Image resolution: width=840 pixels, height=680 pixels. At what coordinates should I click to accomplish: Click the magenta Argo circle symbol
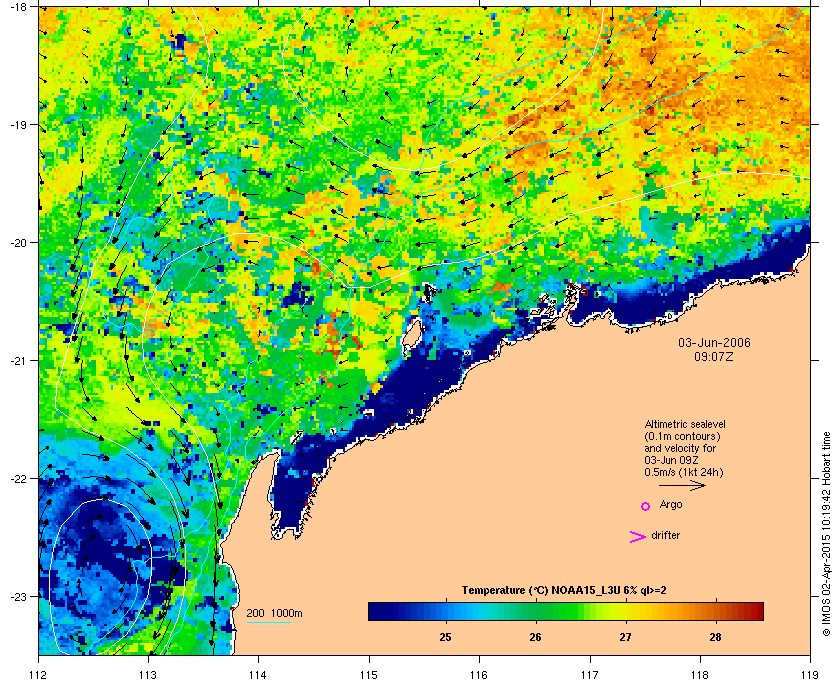click(646, 506)
